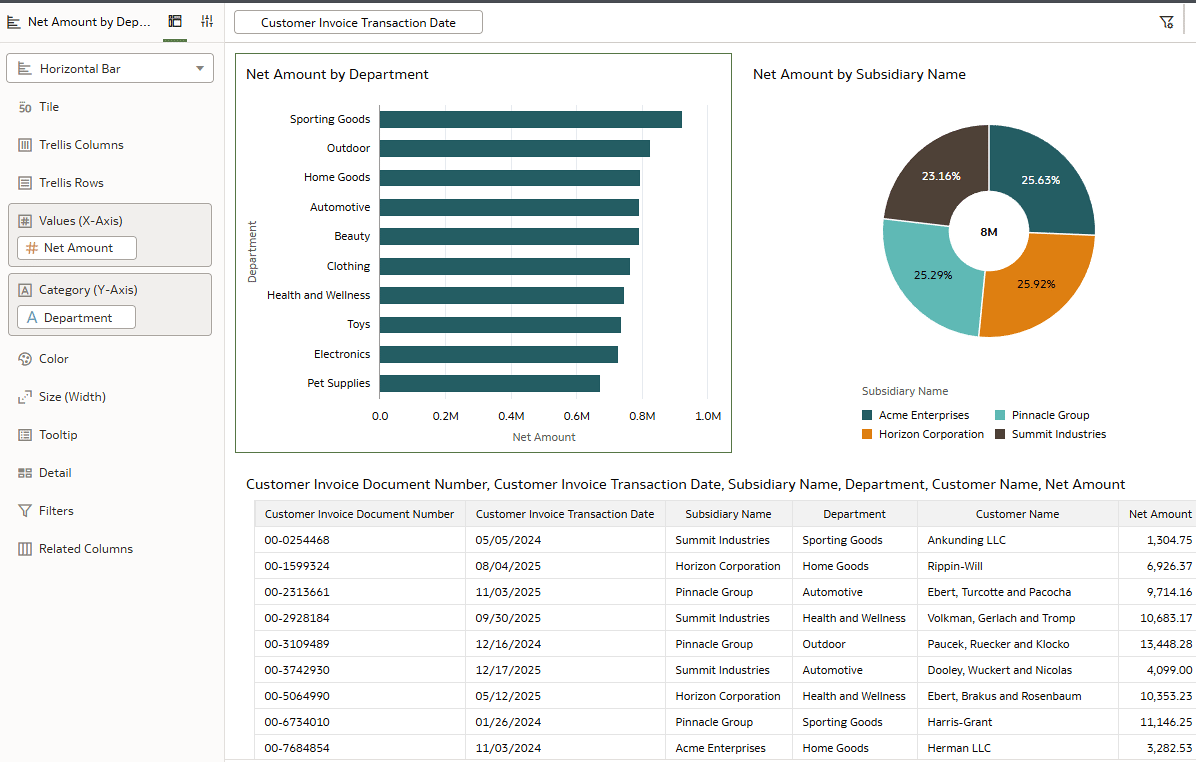This screenshot has width=1196, height=762.
Task: Select the Grammar panel icon
Action: [x=174, y=20]
